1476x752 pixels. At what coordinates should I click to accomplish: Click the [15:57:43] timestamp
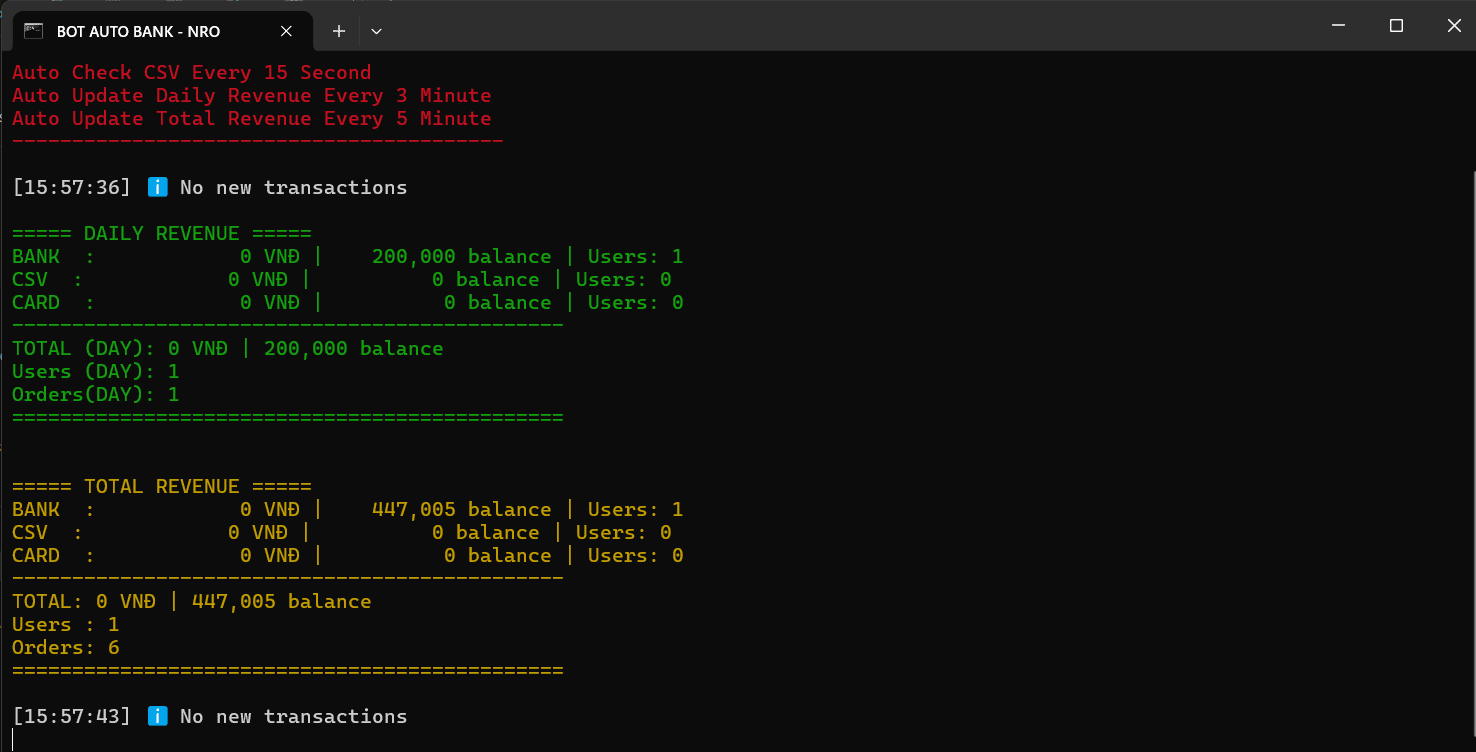pyautogui.click(x=72, y=716)
